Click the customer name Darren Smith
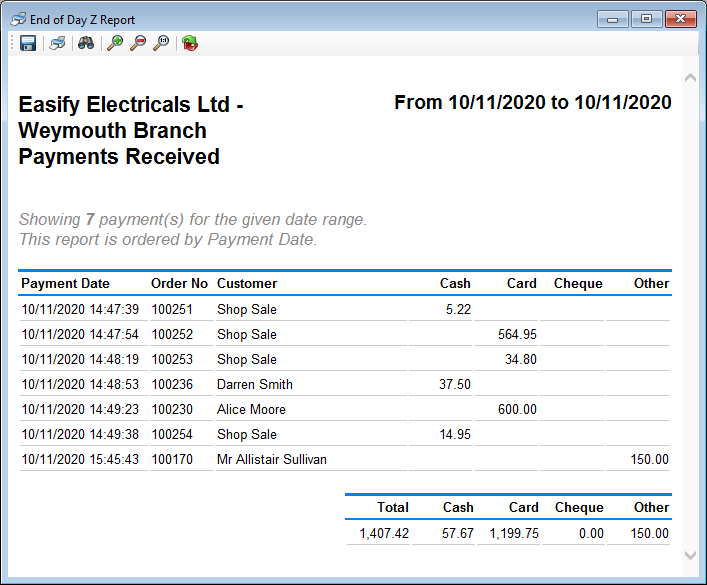 pos(255,384)
